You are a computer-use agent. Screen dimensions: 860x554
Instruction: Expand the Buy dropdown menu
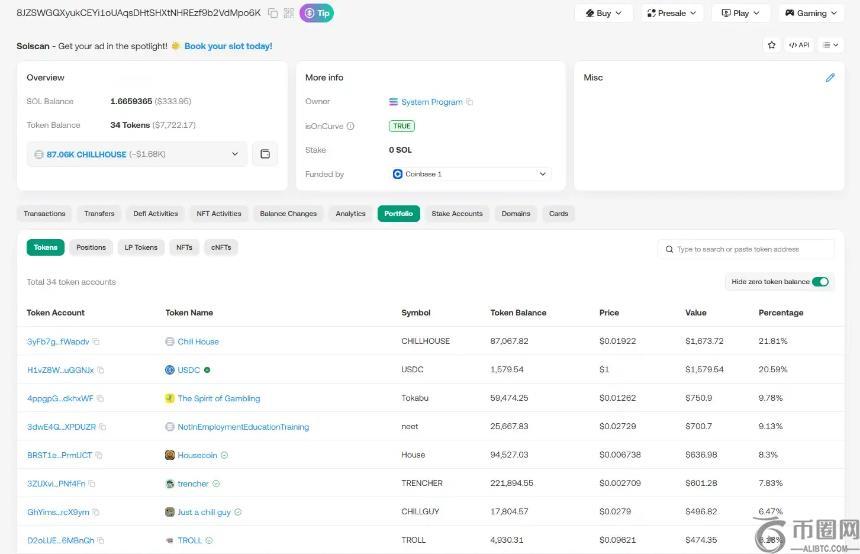click(x=602, y=13)
